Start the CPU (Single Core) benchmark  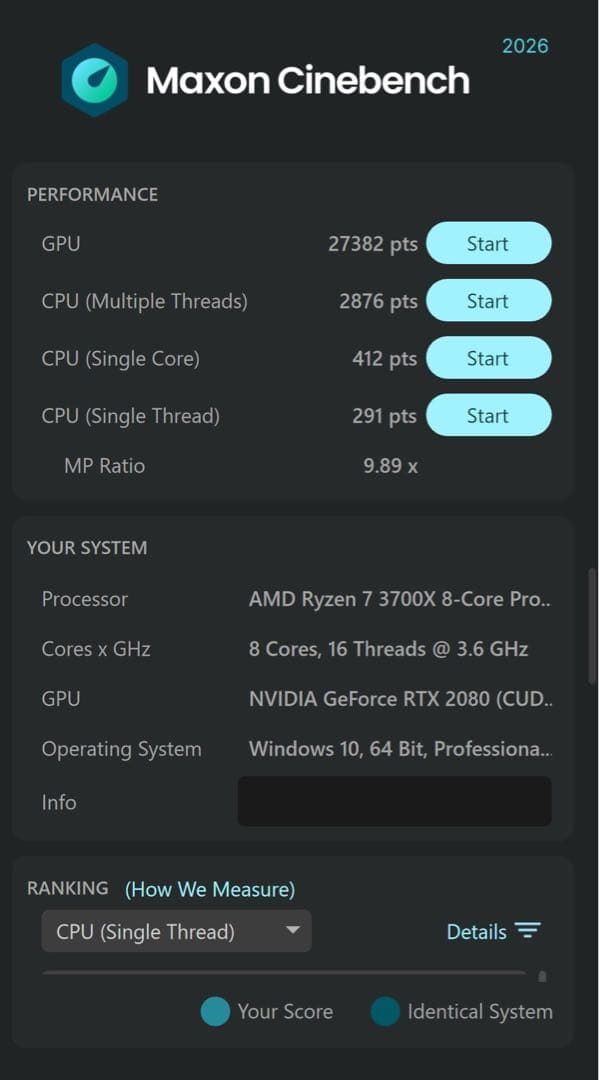click(x=489, y=357)
